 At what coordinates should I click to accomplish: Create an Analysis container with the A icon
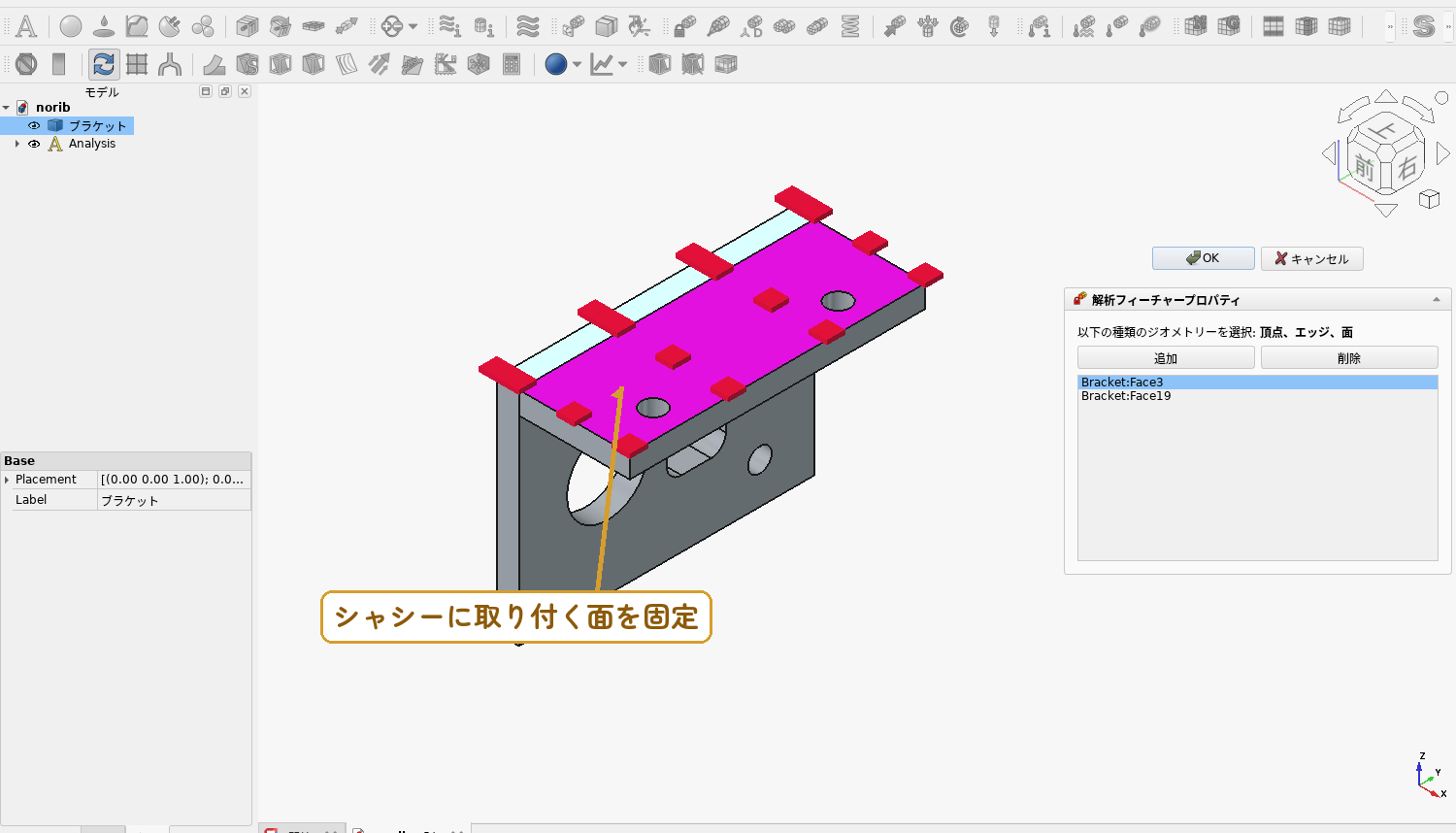26,26
